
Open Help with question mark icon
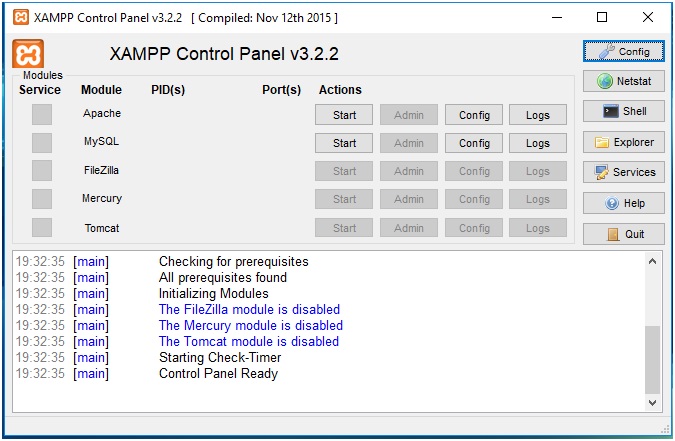tap(624, 203)
